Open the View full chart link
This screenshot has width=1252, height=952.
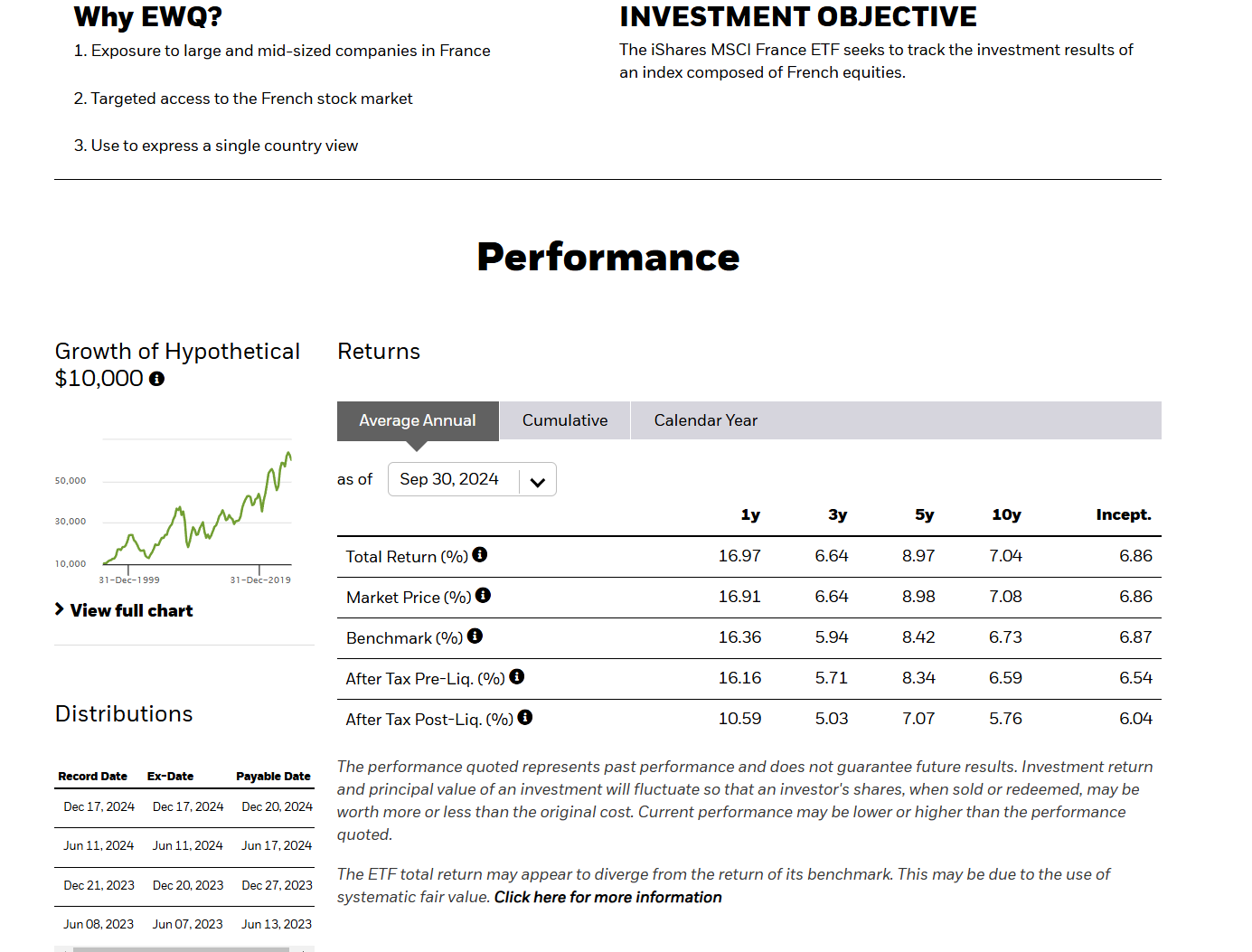[x=132, y=611]
